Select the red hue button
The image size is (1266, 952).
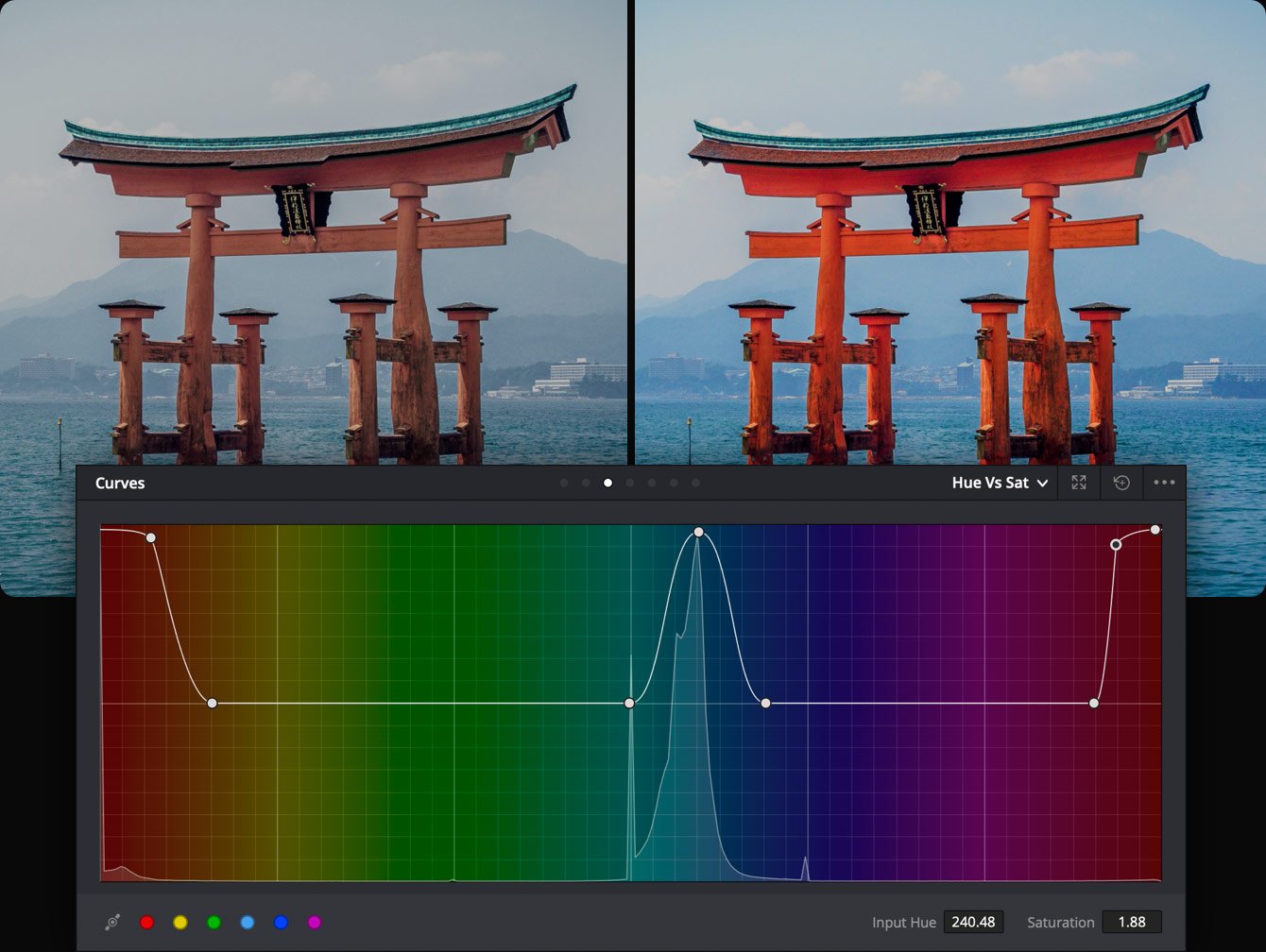pyautogui.click(x=147, y=923)
